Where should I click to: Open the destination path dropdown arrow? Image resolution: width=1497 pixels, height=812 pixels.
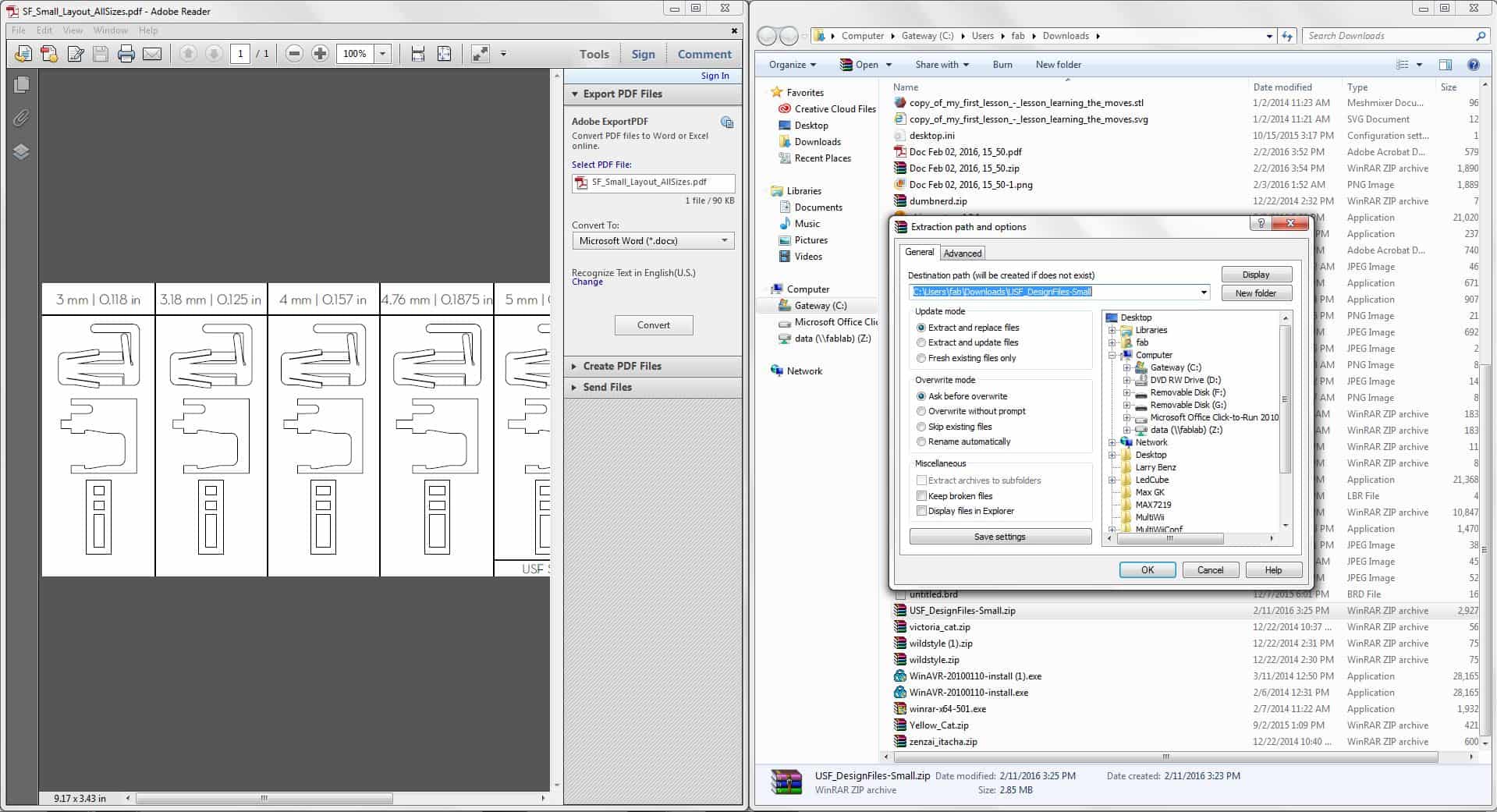1204,293
